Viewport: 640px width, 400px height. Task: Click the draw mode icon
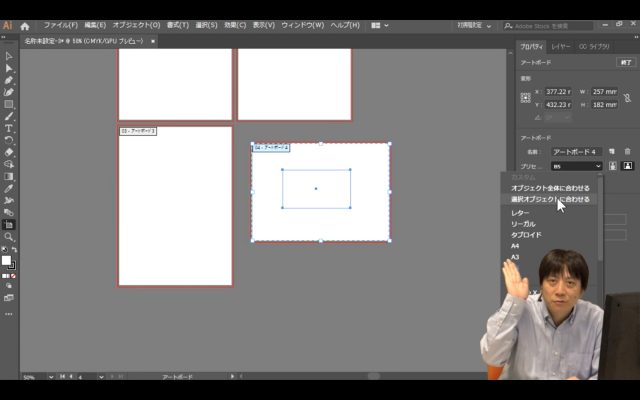click(x=9, y=286)
